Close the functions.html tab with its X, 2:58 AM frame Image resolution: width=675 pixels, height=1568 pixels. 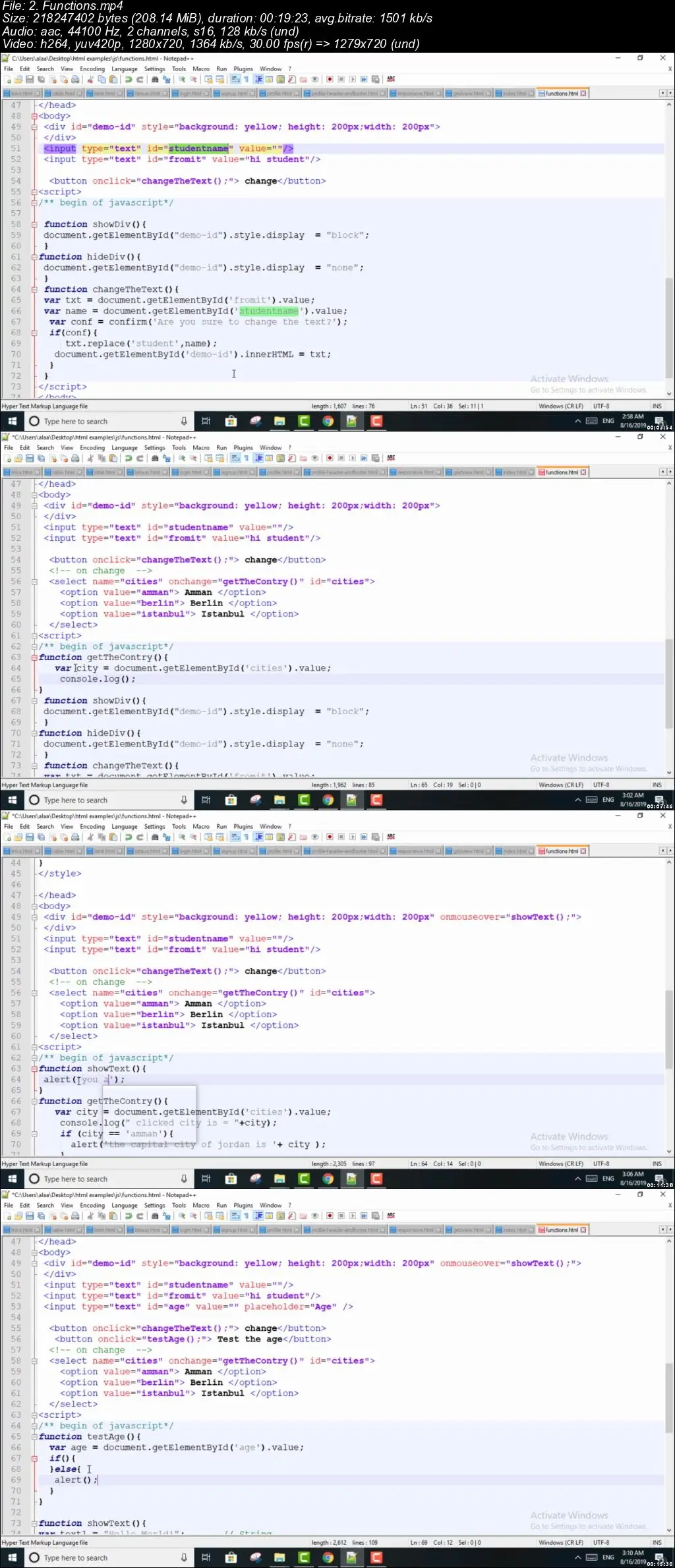pos(583,94)
